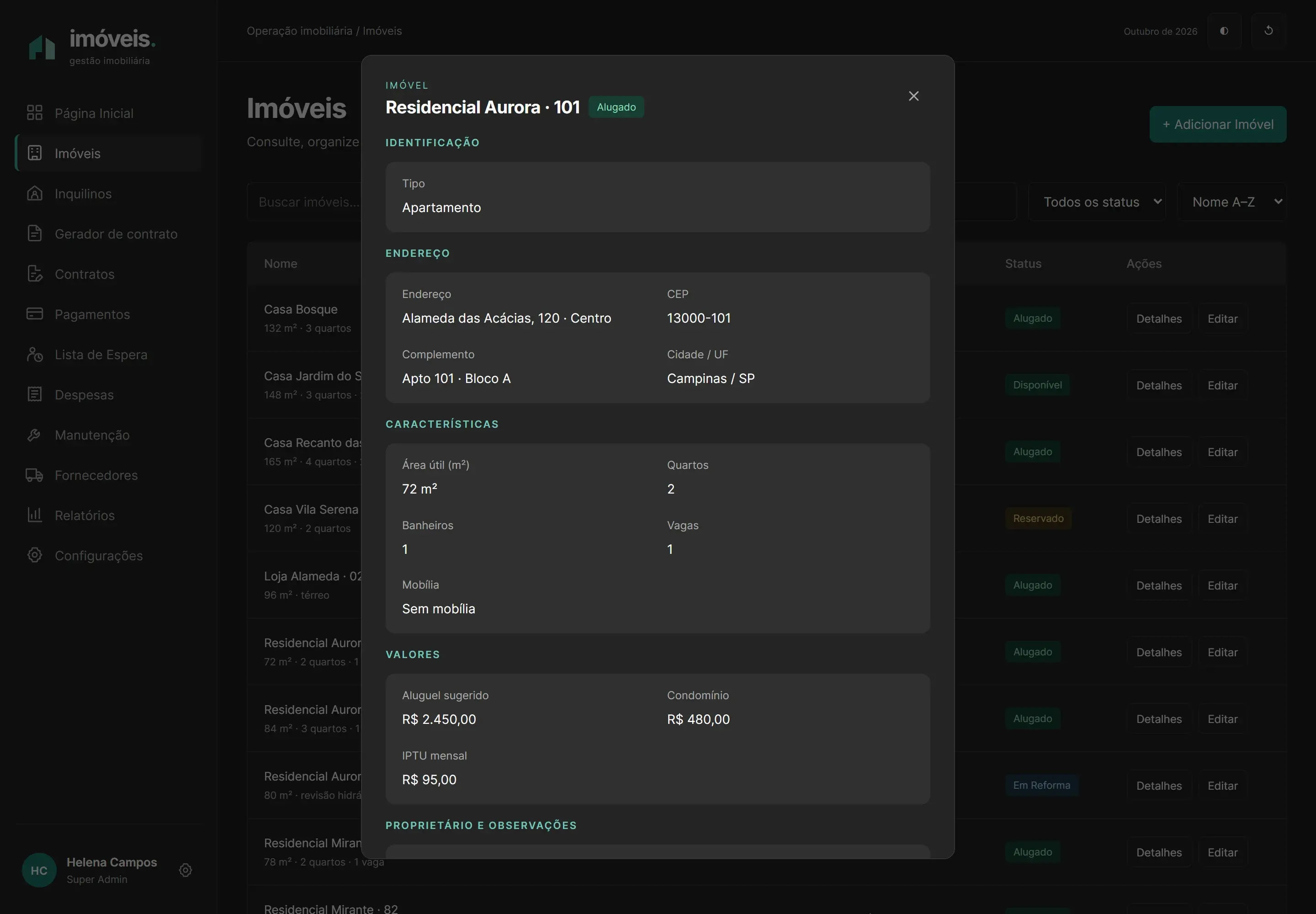This screenshot has height=914, width=1316.
Task: Open user settings gear beside Helena Campos
Action: click(186, 870)
